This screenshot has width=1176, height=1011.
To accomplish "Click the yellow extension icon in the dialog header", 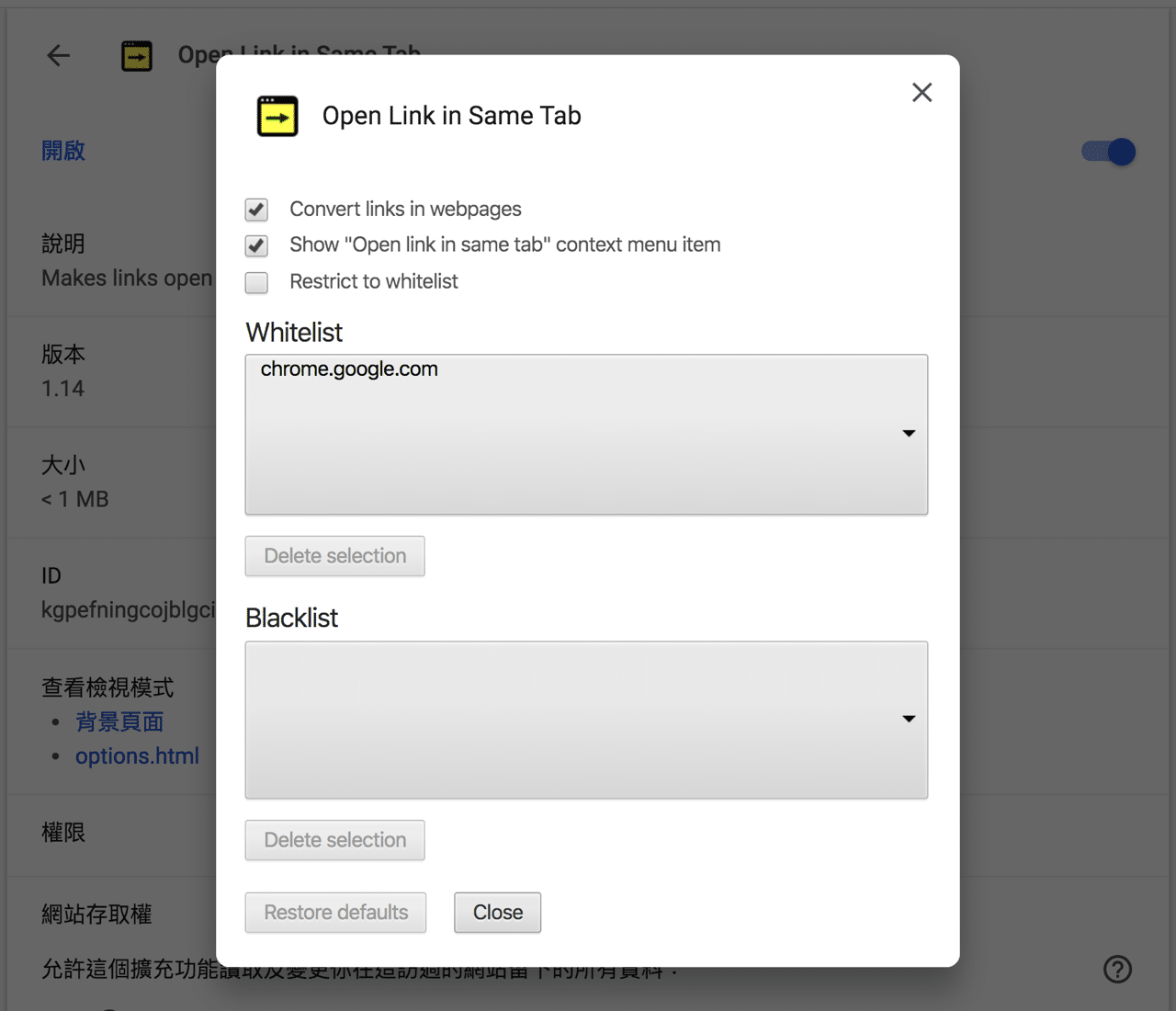I will (x=277, y=116).
